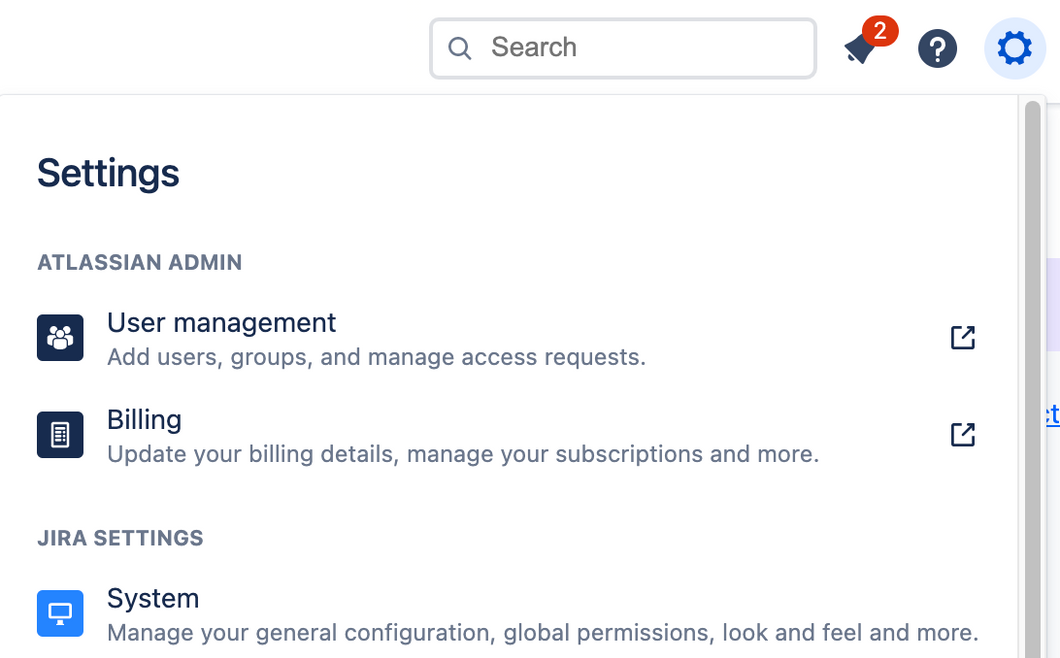Click the System monitor icon

point(60,613)
